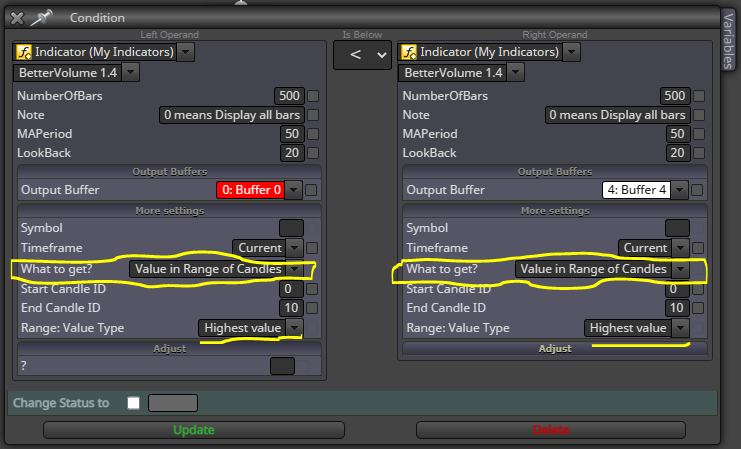Open left operand Indicator (My Indicators) dropdown
The width and height of the screenshot is (741, 449).
pyautogui.click(x=186, y=52)
